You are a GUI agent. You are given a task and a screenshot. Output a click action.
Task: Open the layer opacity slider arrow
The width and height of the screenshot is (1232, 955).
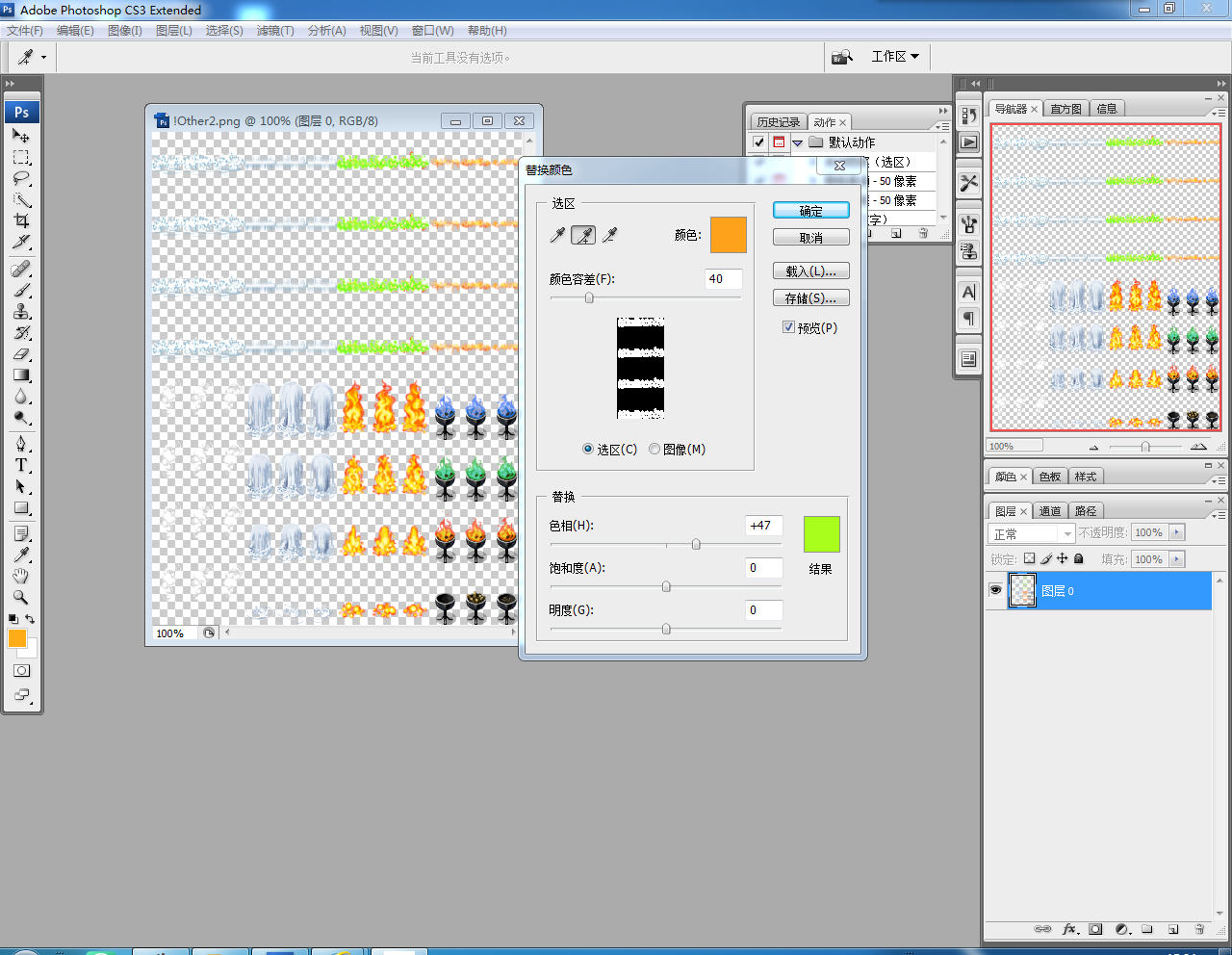click(x=1177, y=532)
